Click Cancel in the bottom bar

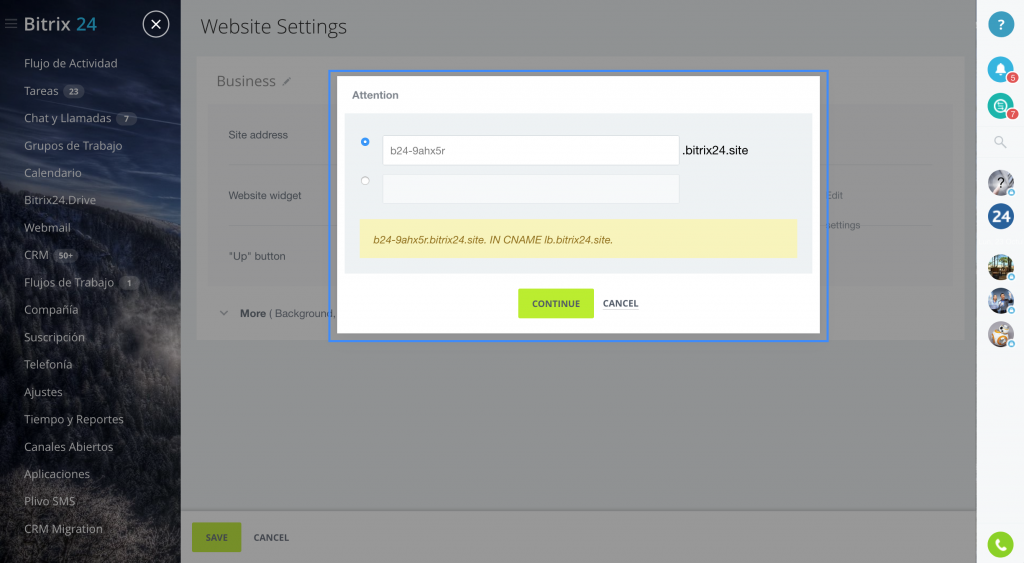coord(271,538)
